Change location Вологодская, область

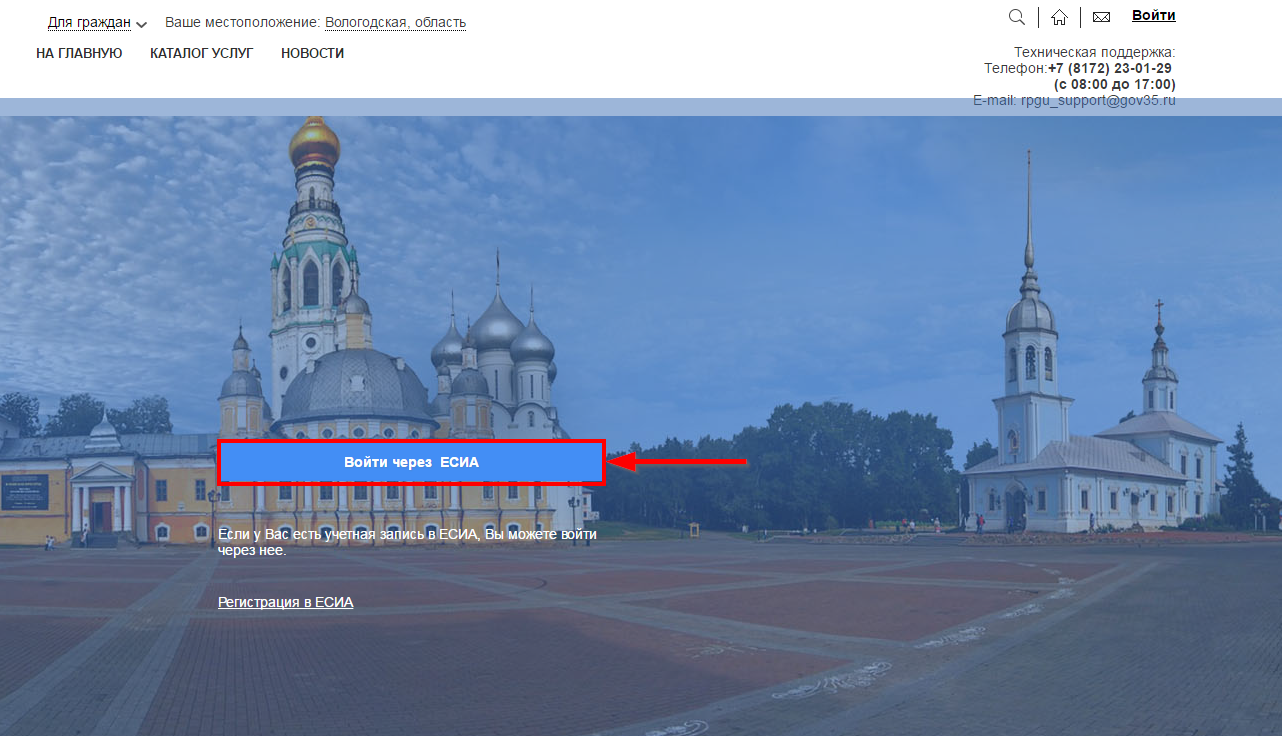395,22
